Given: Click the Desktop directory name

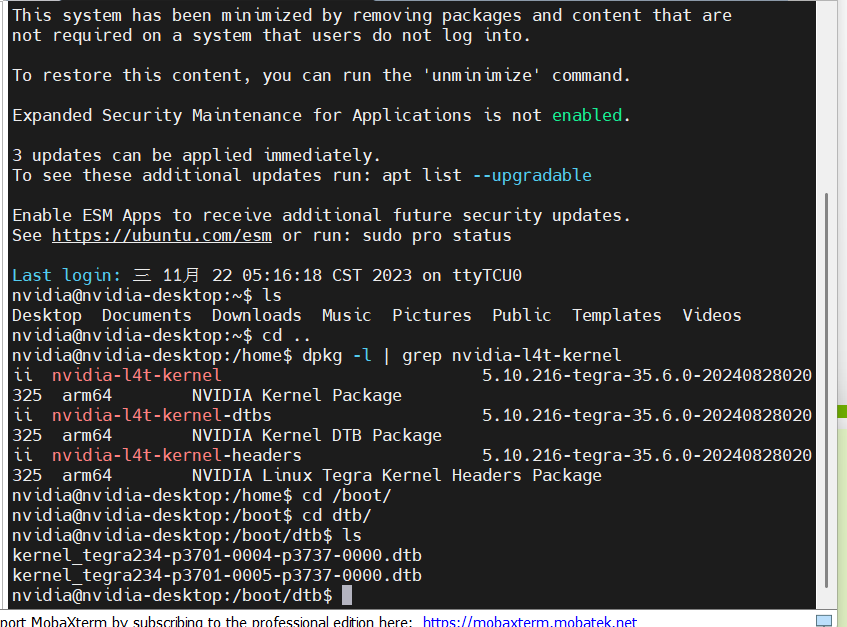Looking at the screenshot, I should pos(47,316).
